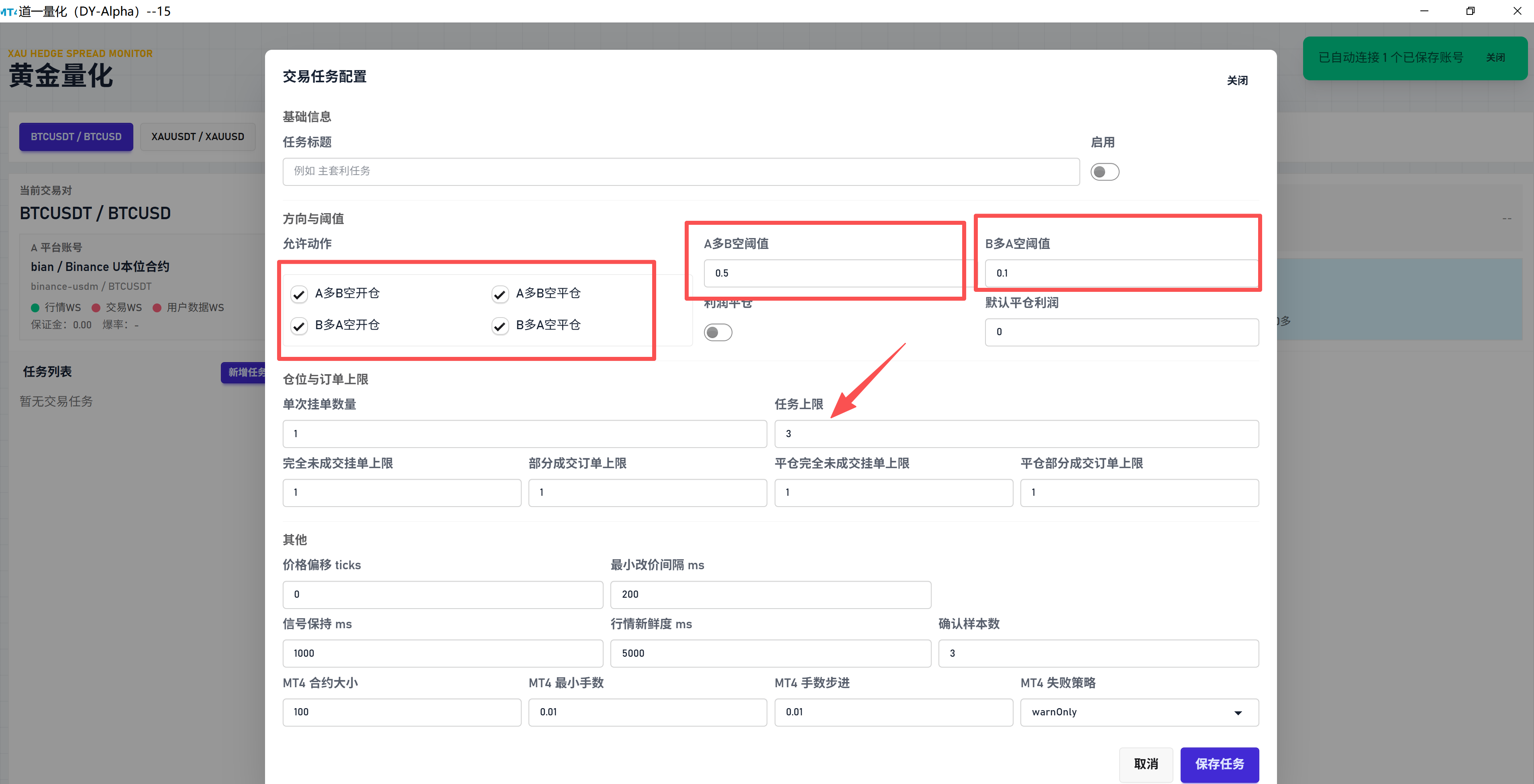Edit the 行情新鲜度 ms field
The width and height of the screenshot is (1534, 784).
coord(771,654)
